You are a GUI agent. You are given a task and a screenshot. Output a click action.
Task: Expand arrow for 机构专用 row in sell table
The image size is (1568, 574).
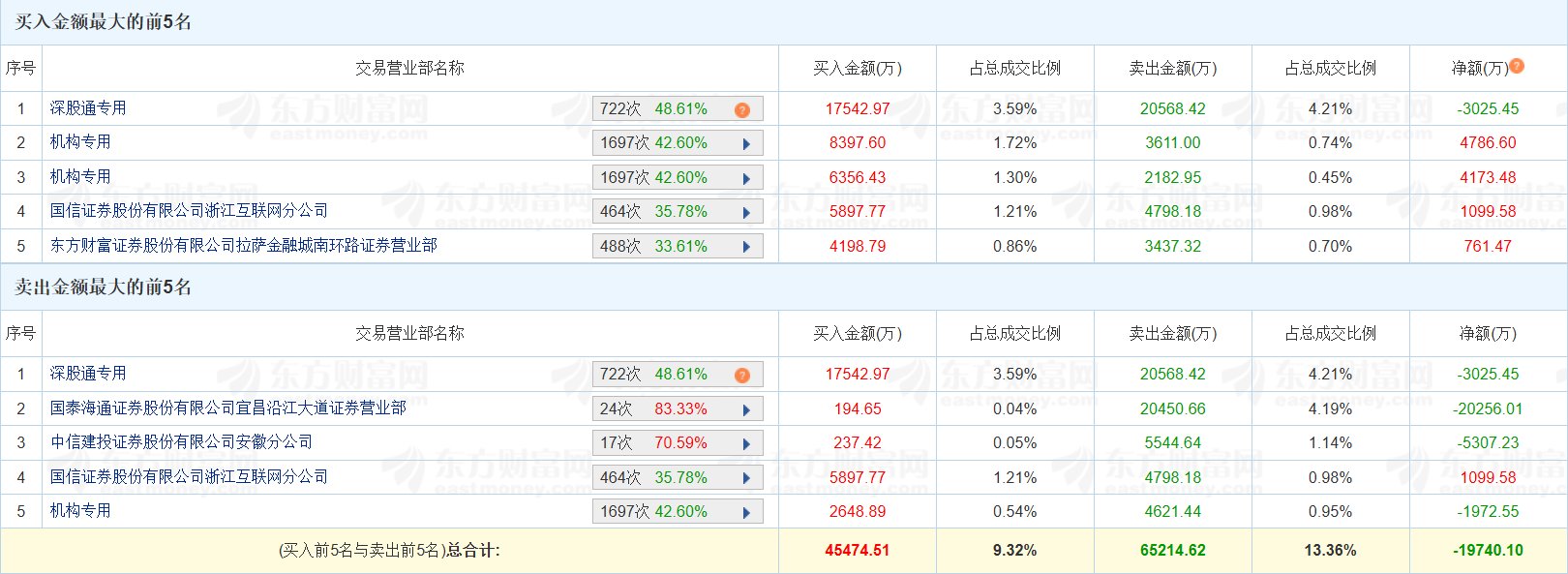pyautogui.click(x=746, y=512)
